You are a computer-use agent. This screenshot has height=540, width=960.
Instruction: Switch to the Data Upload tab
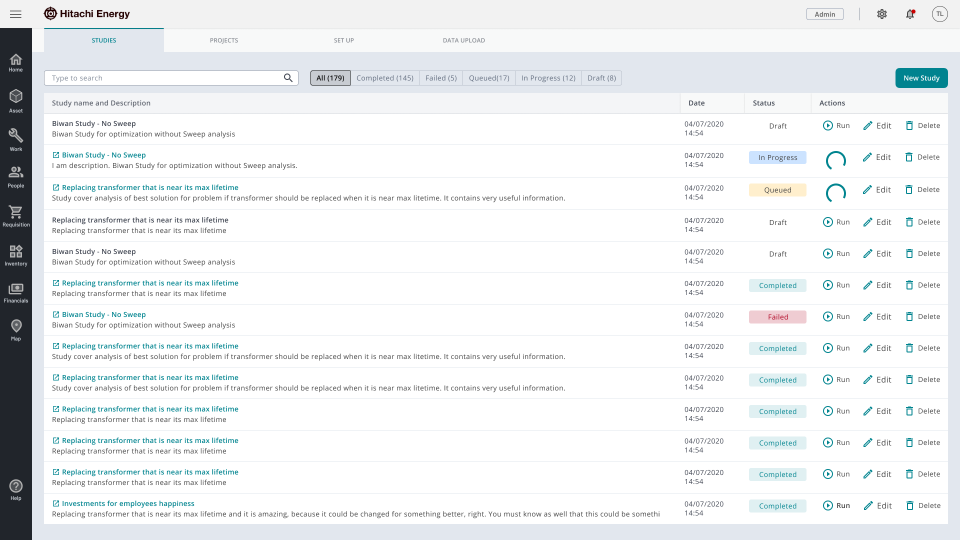pos(464,40)
